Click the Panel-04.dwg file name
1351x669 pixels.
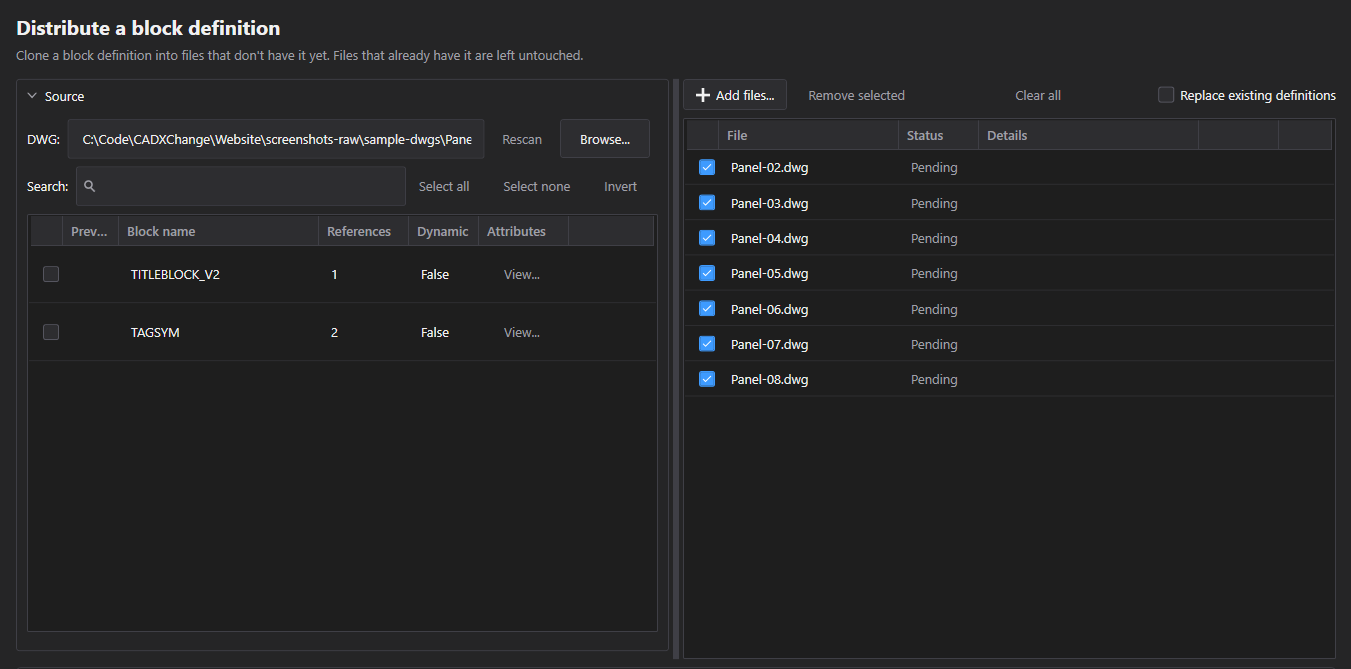(769, 238)
